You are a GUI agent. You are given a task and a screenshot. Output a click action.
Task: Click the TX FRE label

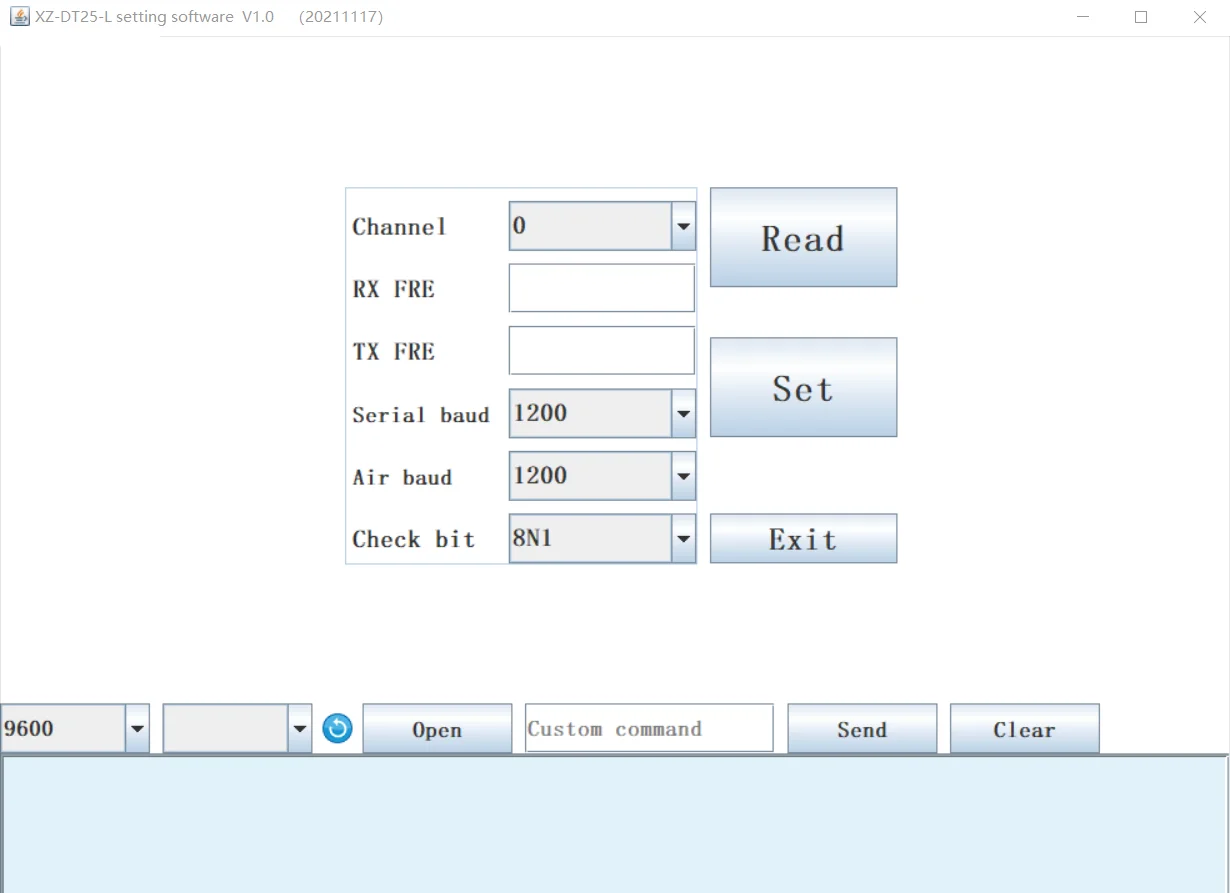(x=393, y=352)
